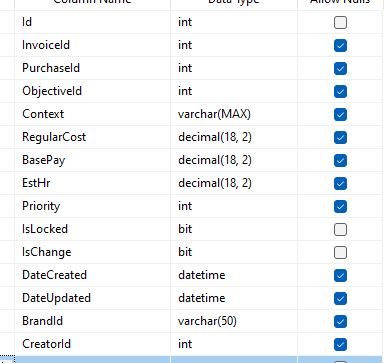Viewport: 385px width, 363px height.
Task: Open int data type for Priority
Action: (x=234, y=206)
